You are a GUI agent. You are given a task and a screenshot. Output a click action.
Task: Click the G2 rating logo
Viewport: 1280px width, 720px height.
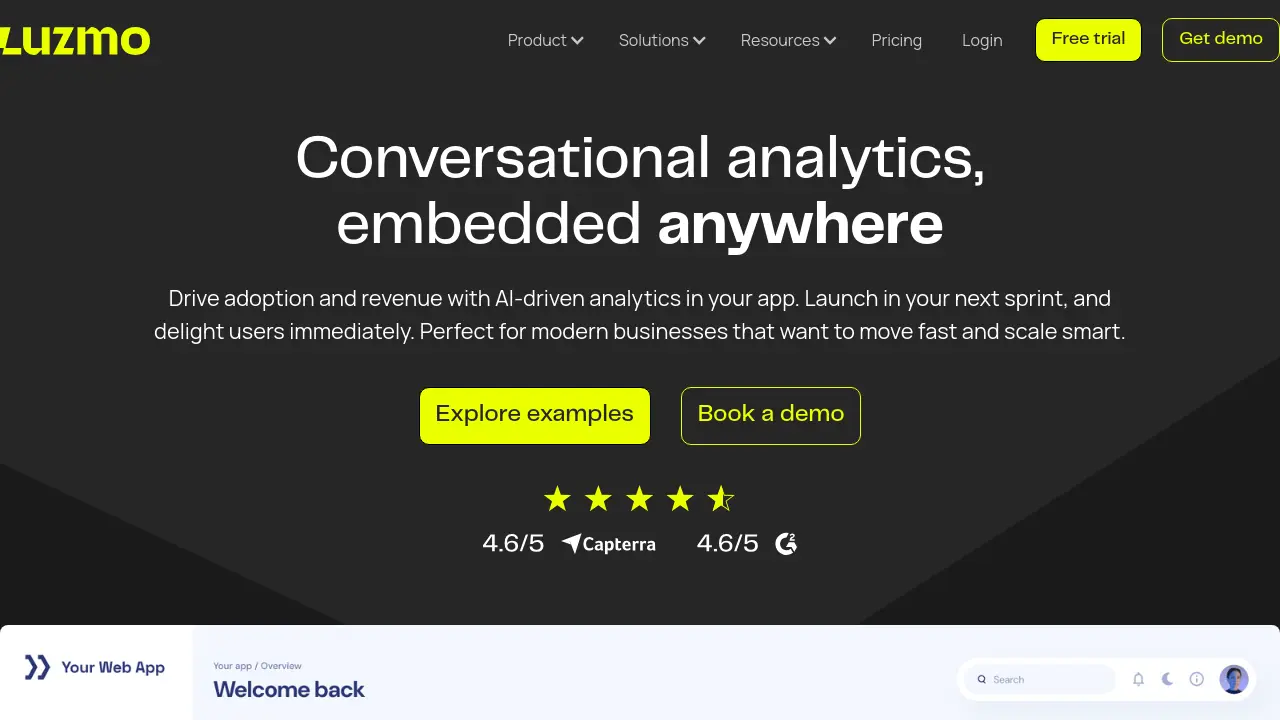(786, 544)
